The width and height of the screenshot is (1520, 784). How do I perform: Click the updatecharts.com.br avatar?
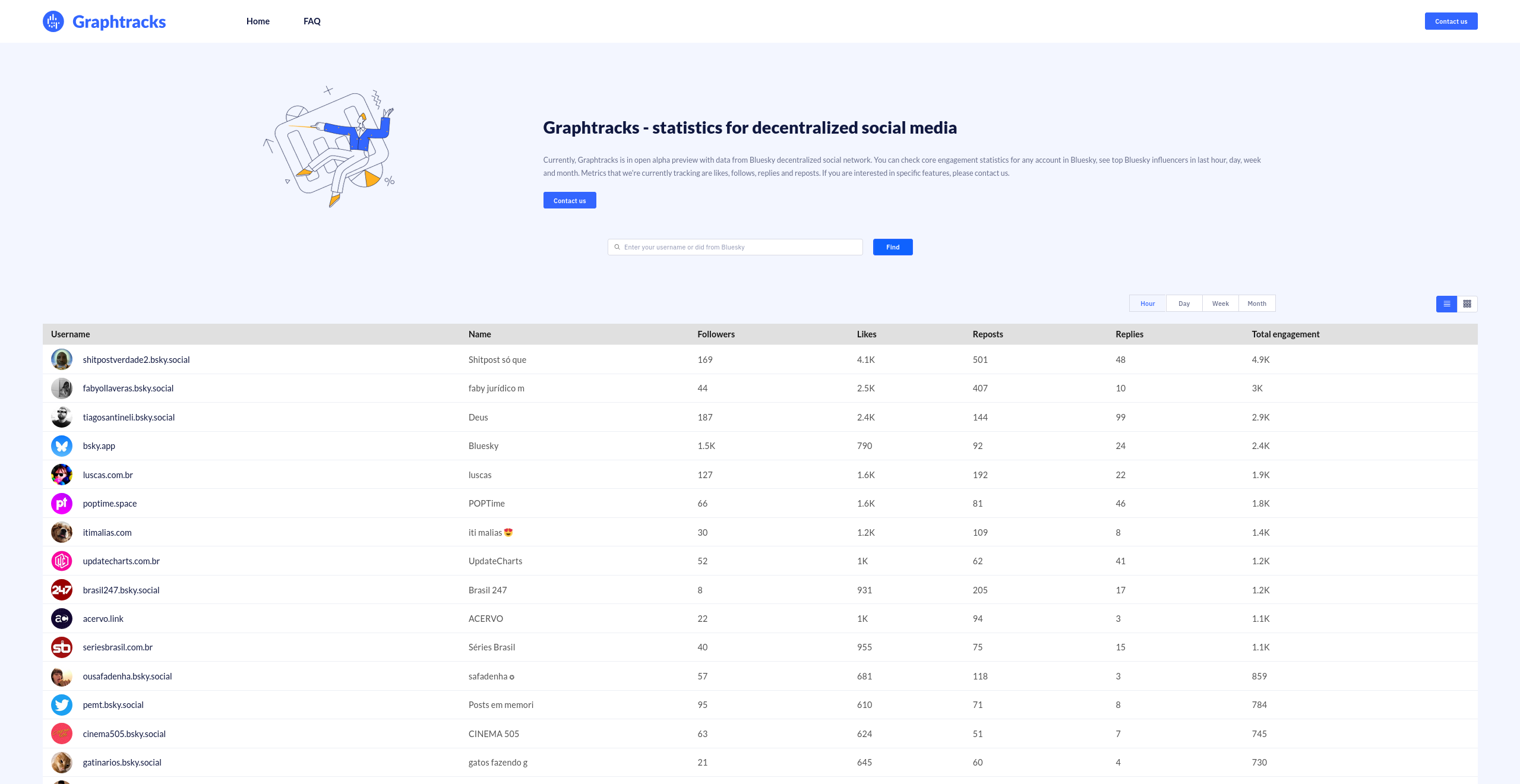pos(62,561)
